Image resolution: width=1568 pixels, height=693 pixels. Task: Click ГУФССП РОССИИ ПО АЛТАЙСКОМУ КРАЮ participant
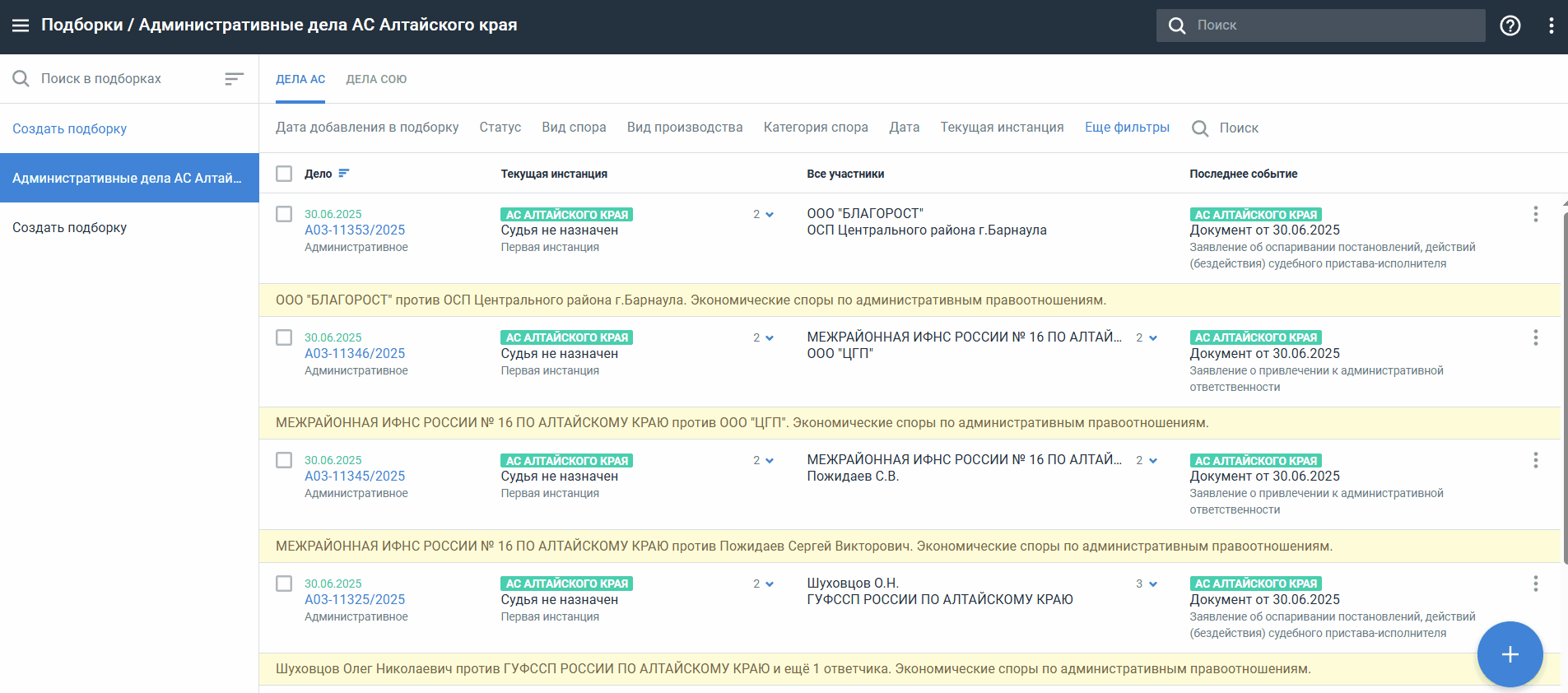(x=940, y=600)
